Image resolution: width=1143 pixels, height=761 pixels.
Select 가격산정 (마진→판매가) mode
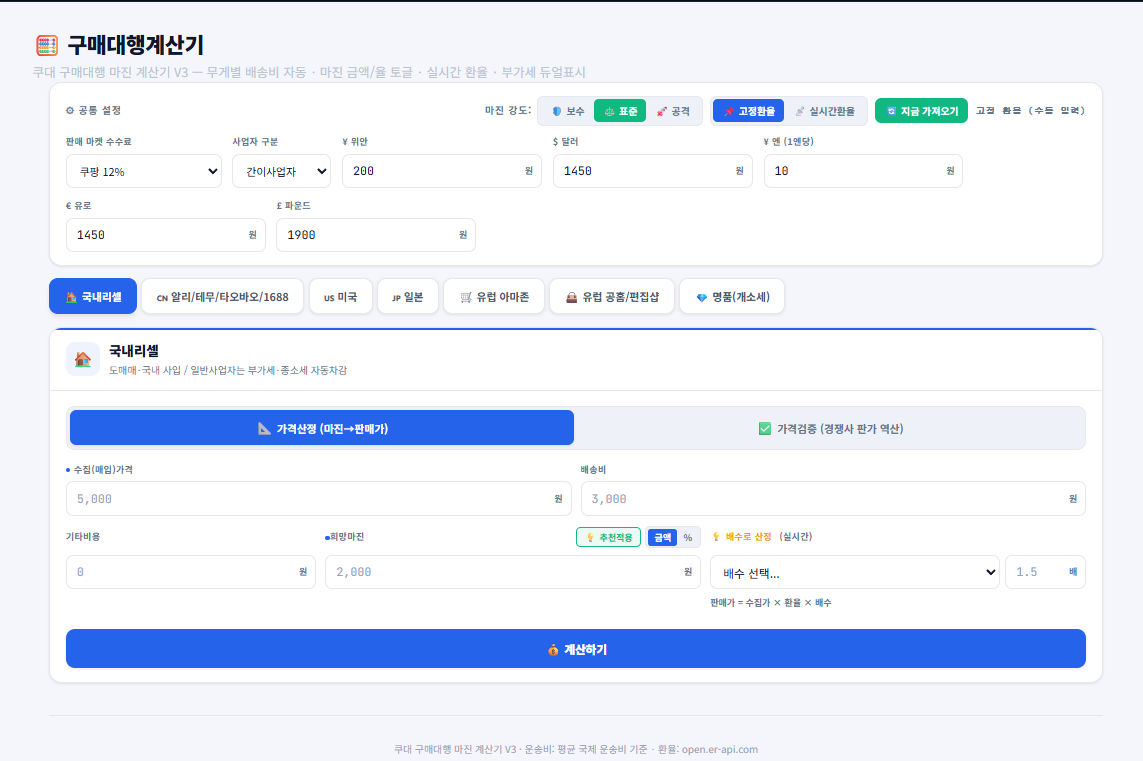coord(321,428)
